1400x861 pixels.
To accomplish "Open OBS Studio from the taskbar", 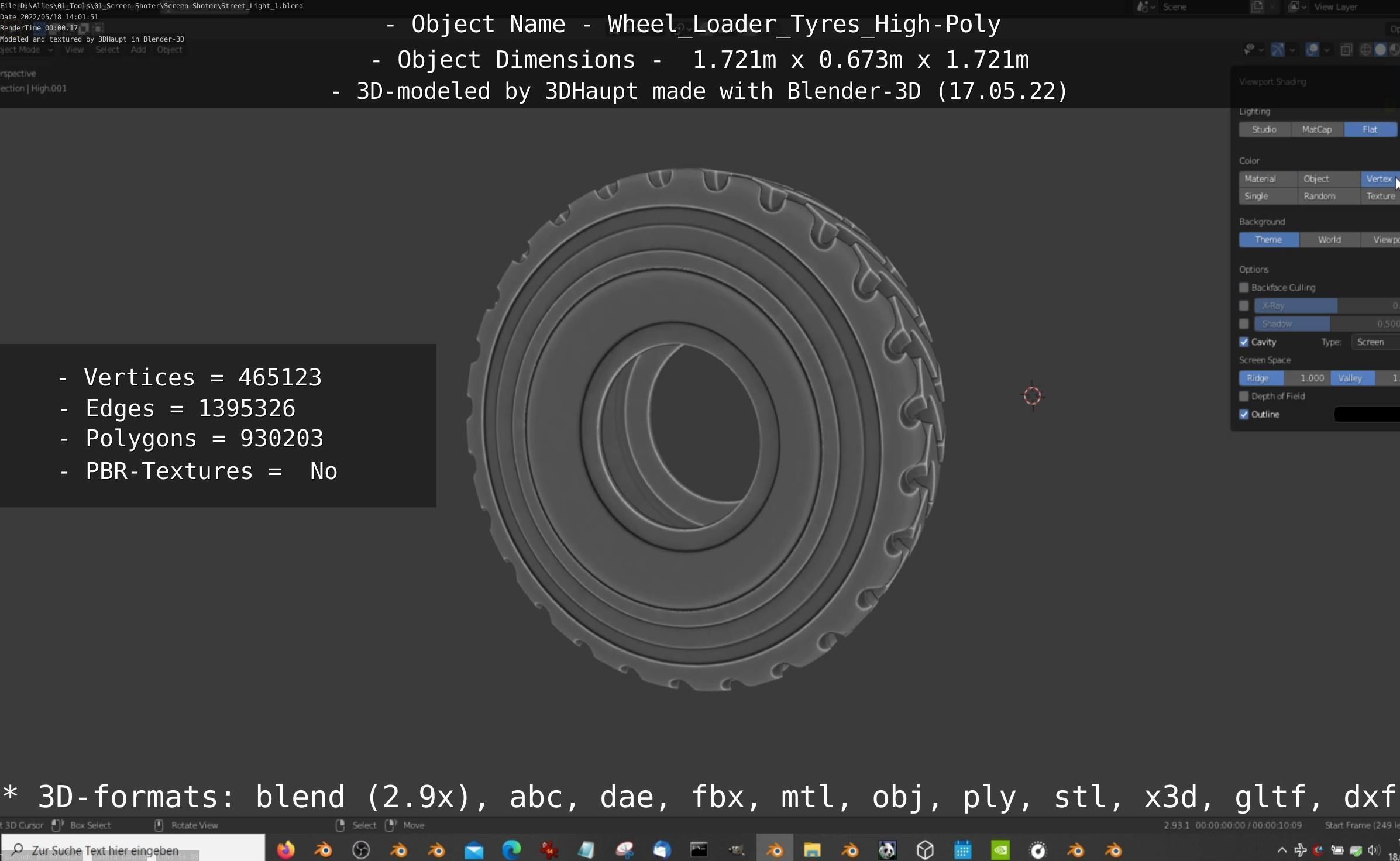I will click(361, 849).
